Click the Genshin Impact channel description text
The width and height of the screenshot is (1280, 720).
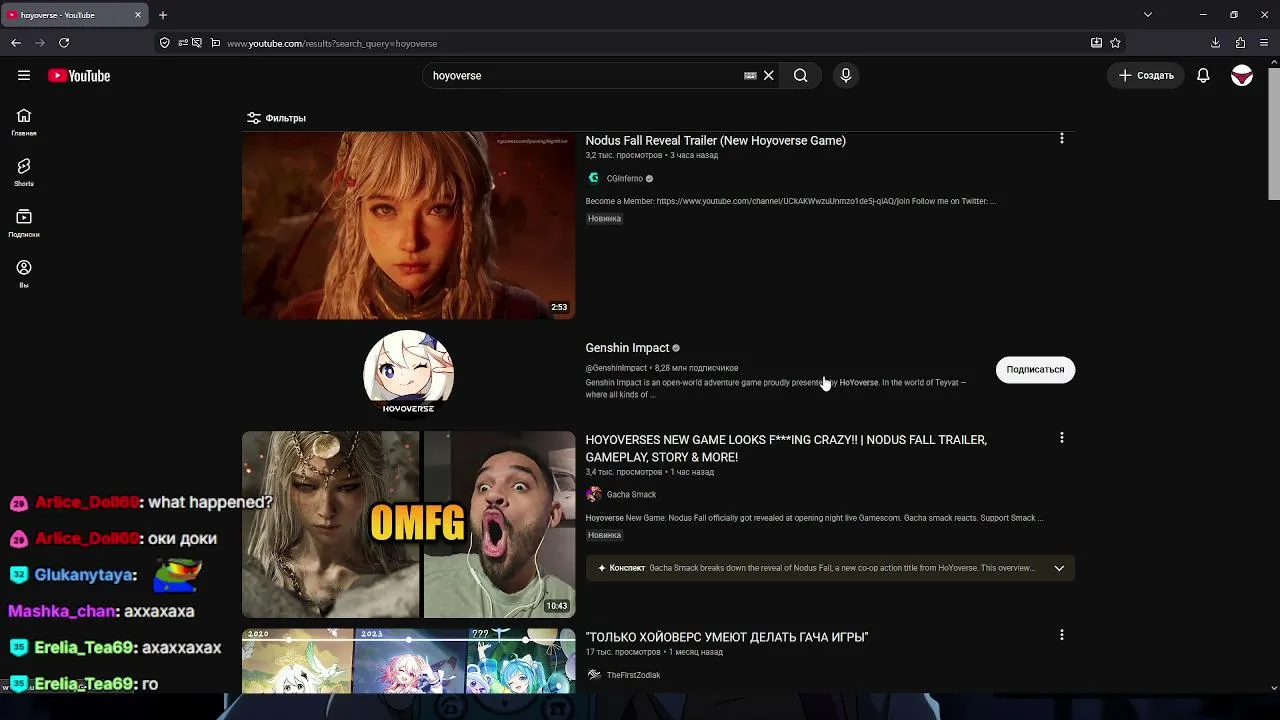[x=776, y=389]
